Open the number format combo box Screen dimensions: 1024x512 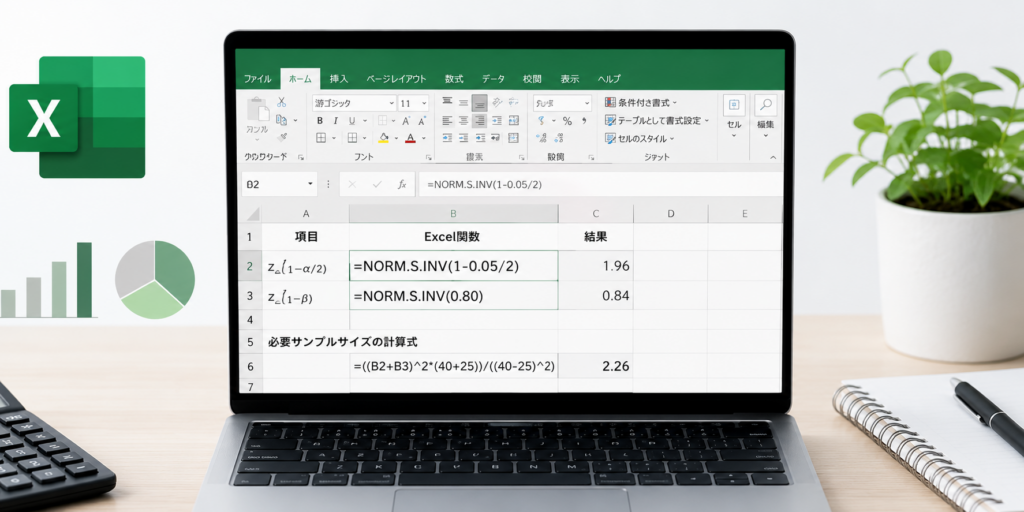coord(562,103)
